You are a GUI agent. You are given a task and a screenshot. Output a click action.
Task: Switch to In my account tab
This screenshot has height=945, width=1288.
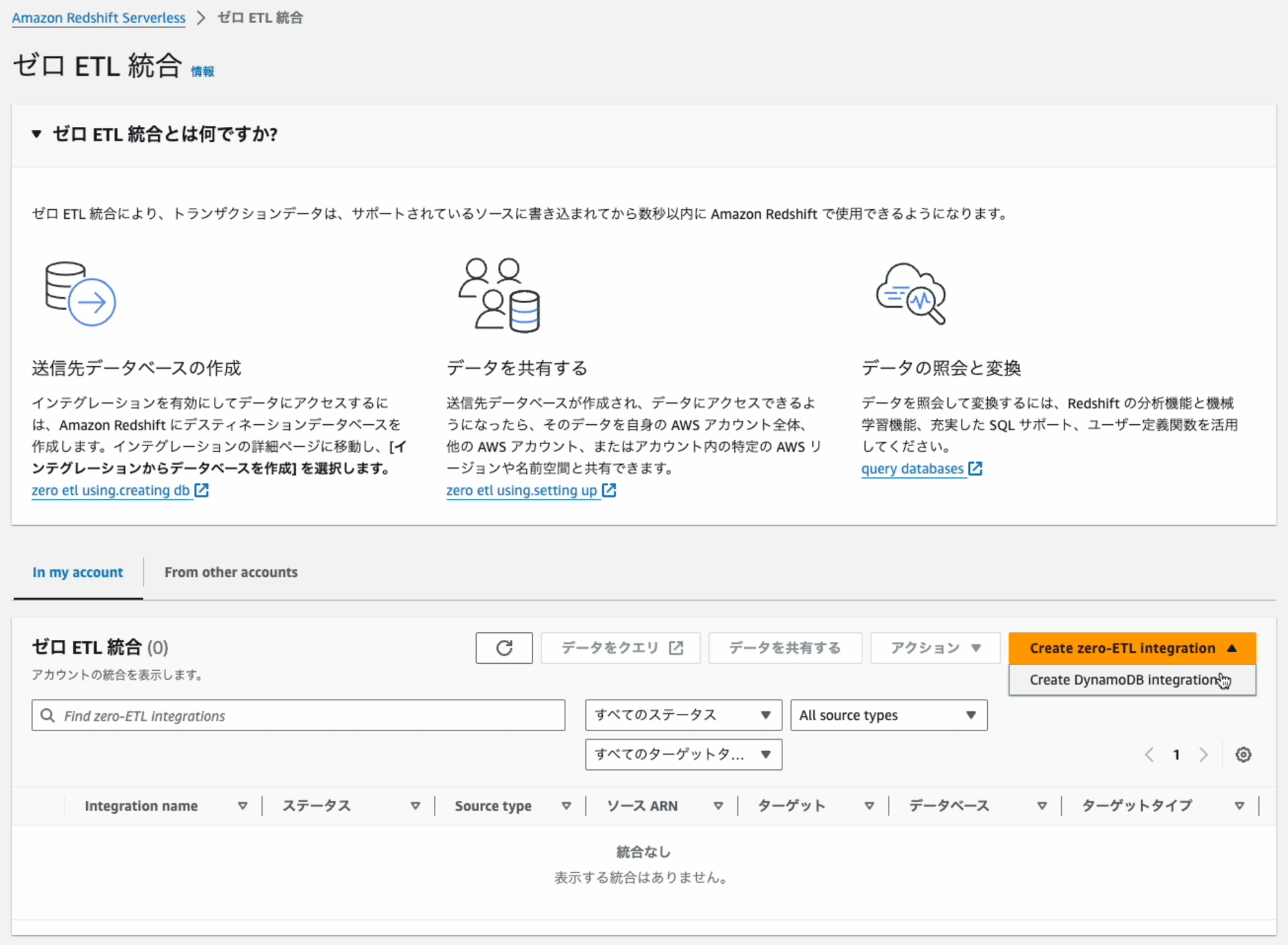click(77, 572)
